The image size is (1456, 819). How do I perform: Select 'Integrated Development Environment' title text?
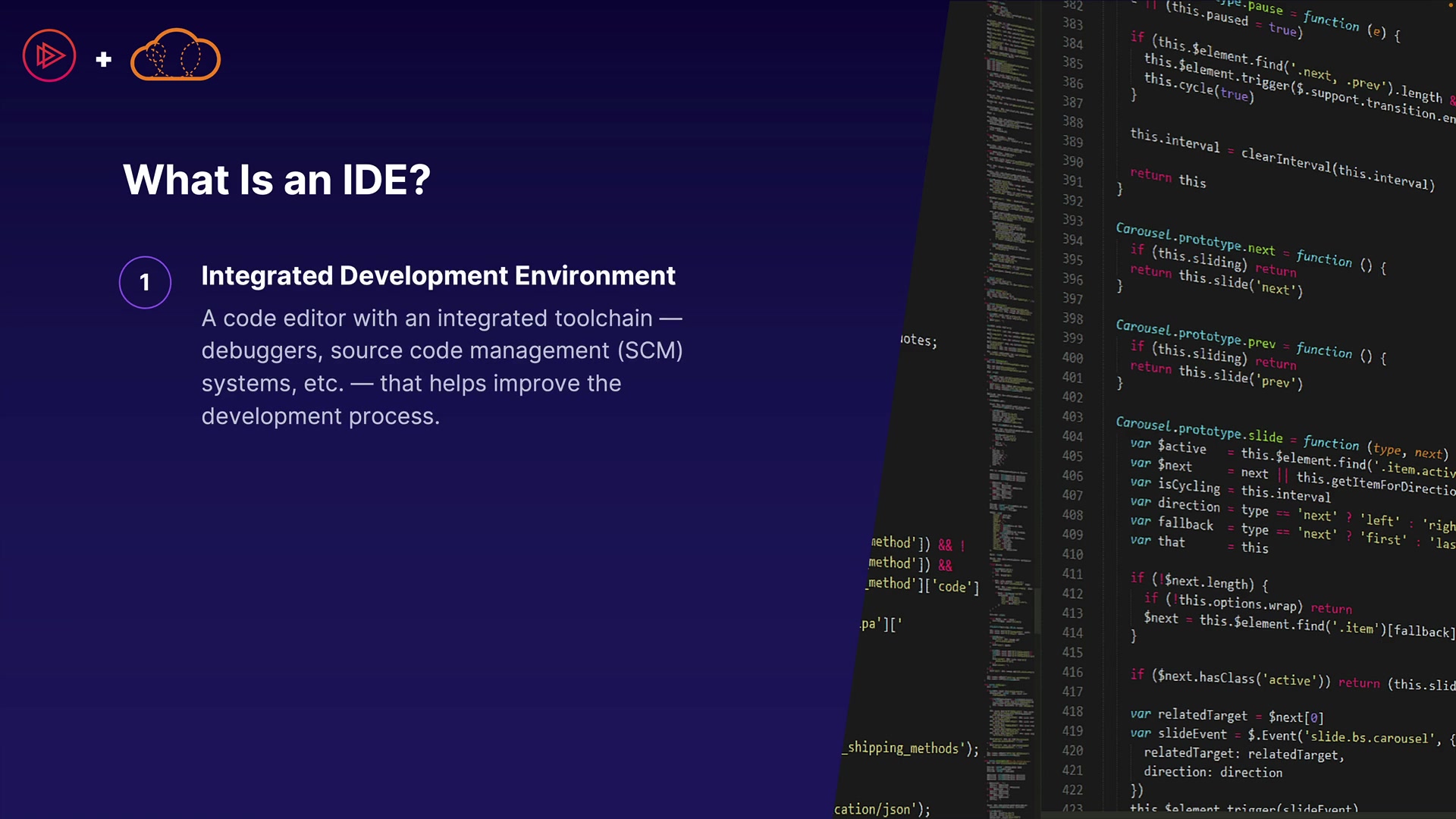coord(438,275)
